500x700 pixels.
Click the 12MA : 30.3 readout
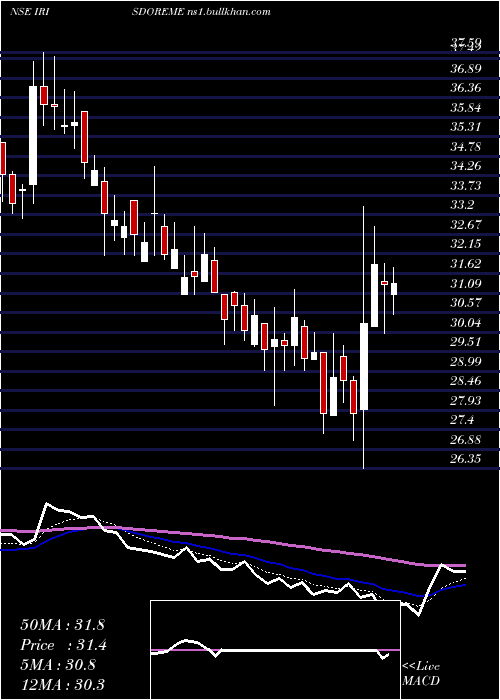(x=62, y=685)
